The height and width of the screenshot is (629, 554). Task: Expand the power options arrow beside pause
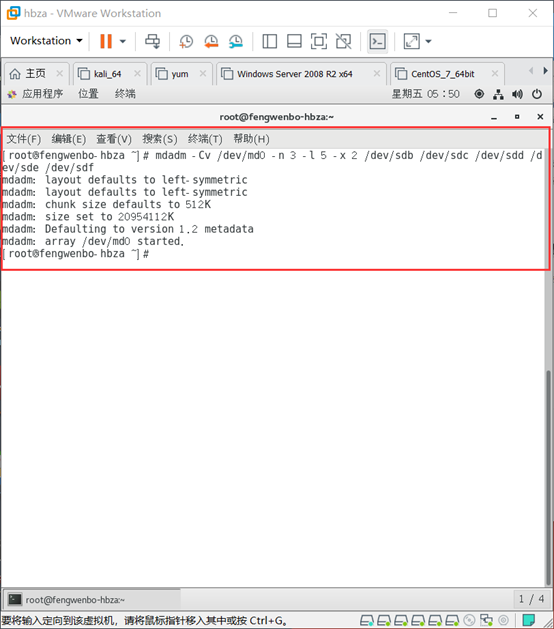click(x=123, y=41)
